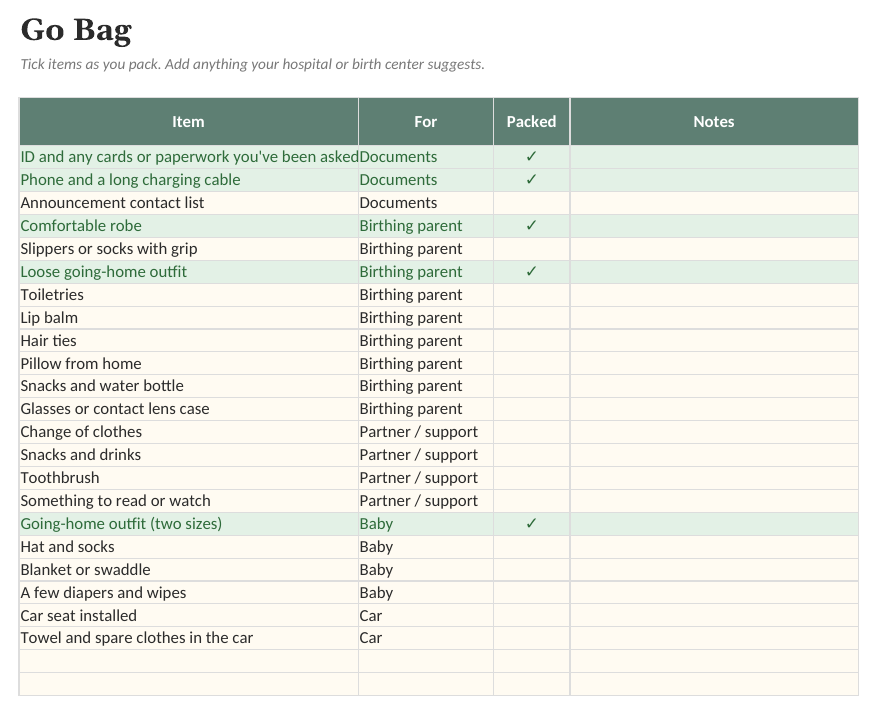877x714 pixels.
Task: Select 'Pillow from home' cell
Action: pos(188,363)
